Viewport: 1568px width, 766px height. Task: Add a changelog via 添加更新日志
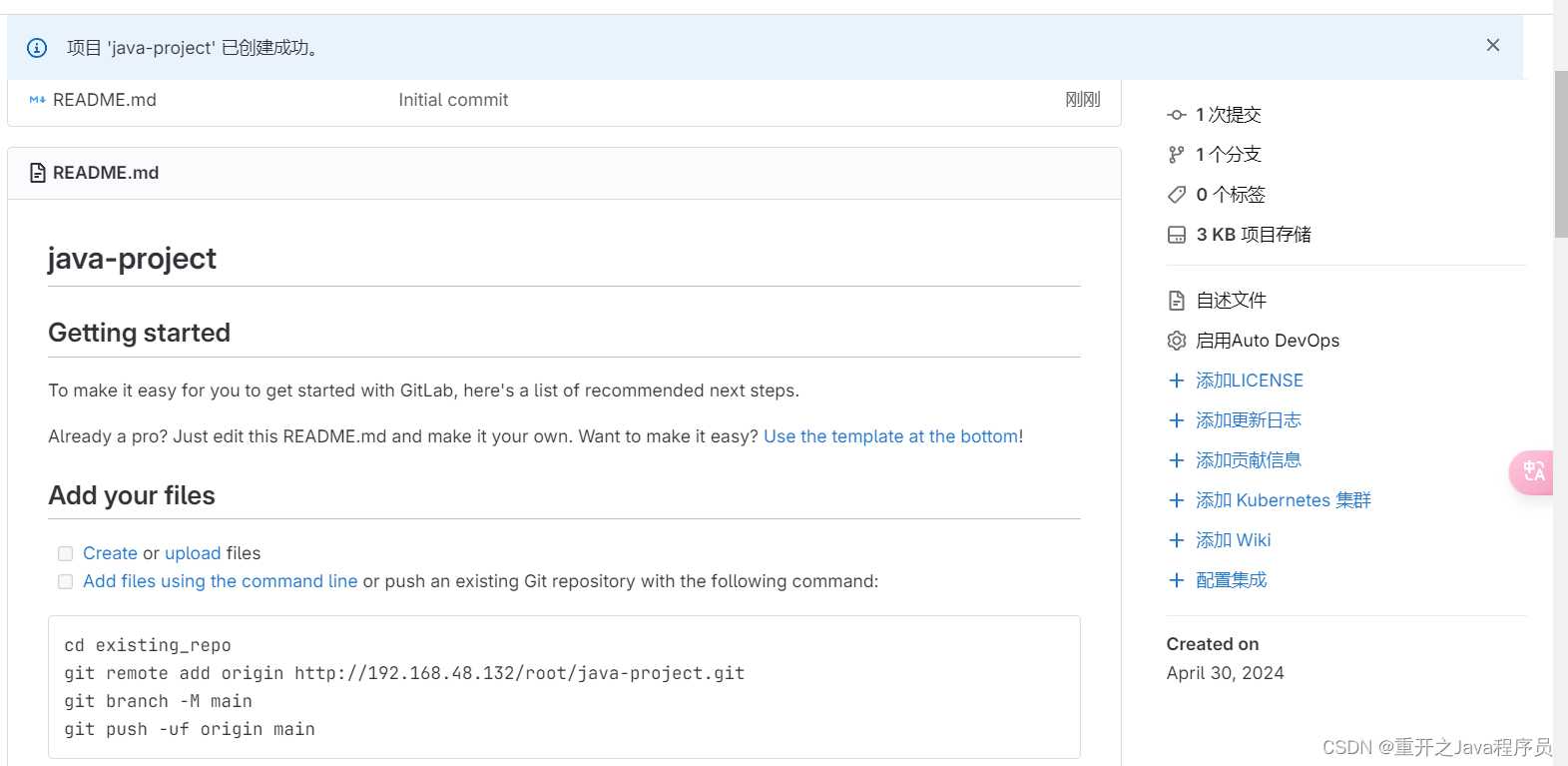pyautogui.click(x=1249, y=420)
